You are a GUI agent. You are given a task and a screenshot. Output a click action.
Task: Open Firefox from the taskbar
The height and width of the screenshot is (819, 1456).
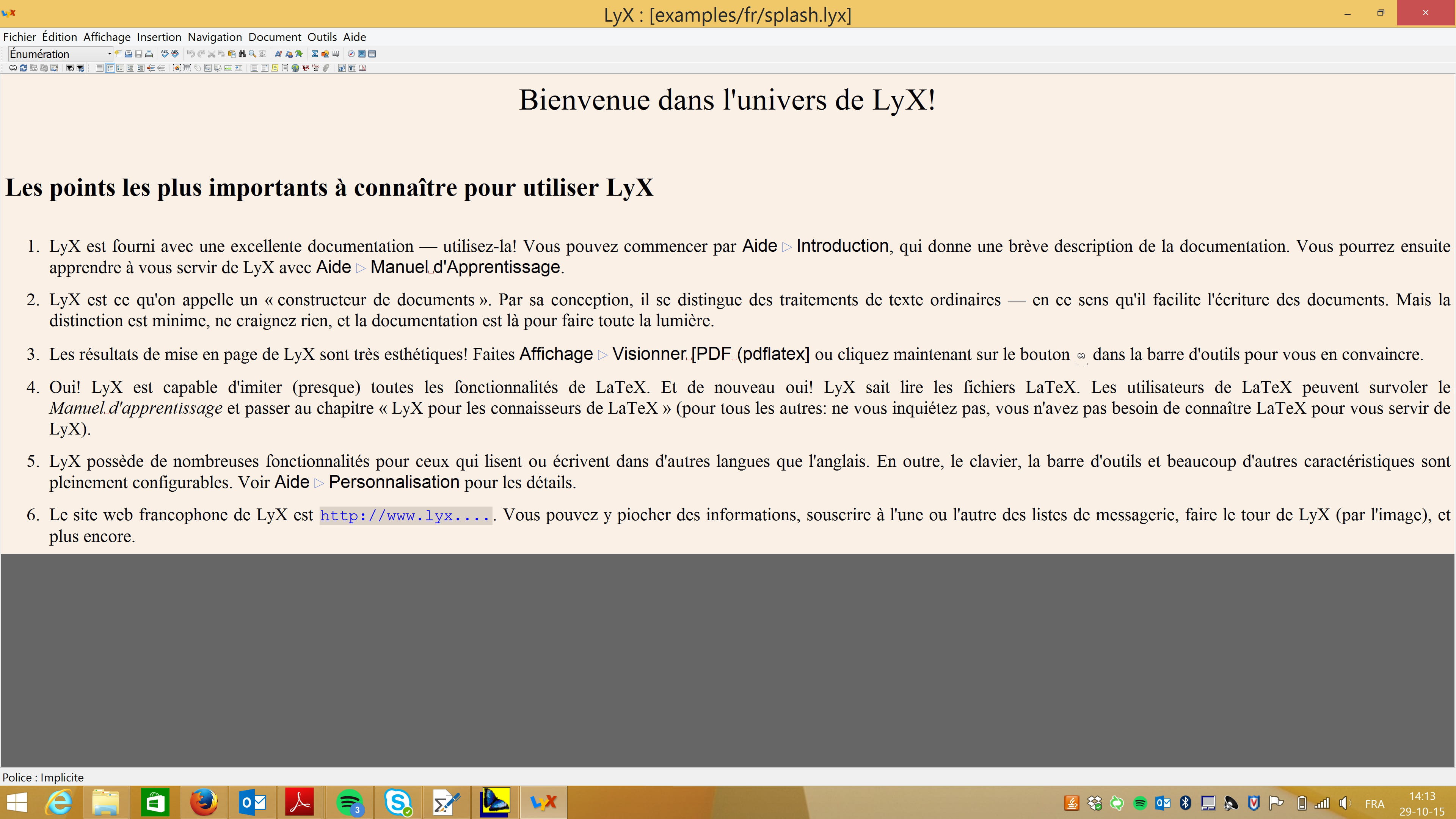click(x=204, y=802)
